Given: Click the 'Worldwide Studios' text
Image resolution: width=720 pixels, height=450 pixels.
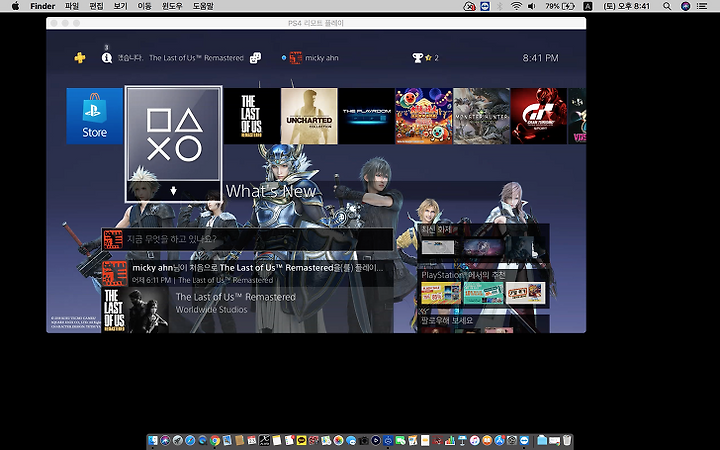Looking at the screenshot, I should click(x=211, y=309).
